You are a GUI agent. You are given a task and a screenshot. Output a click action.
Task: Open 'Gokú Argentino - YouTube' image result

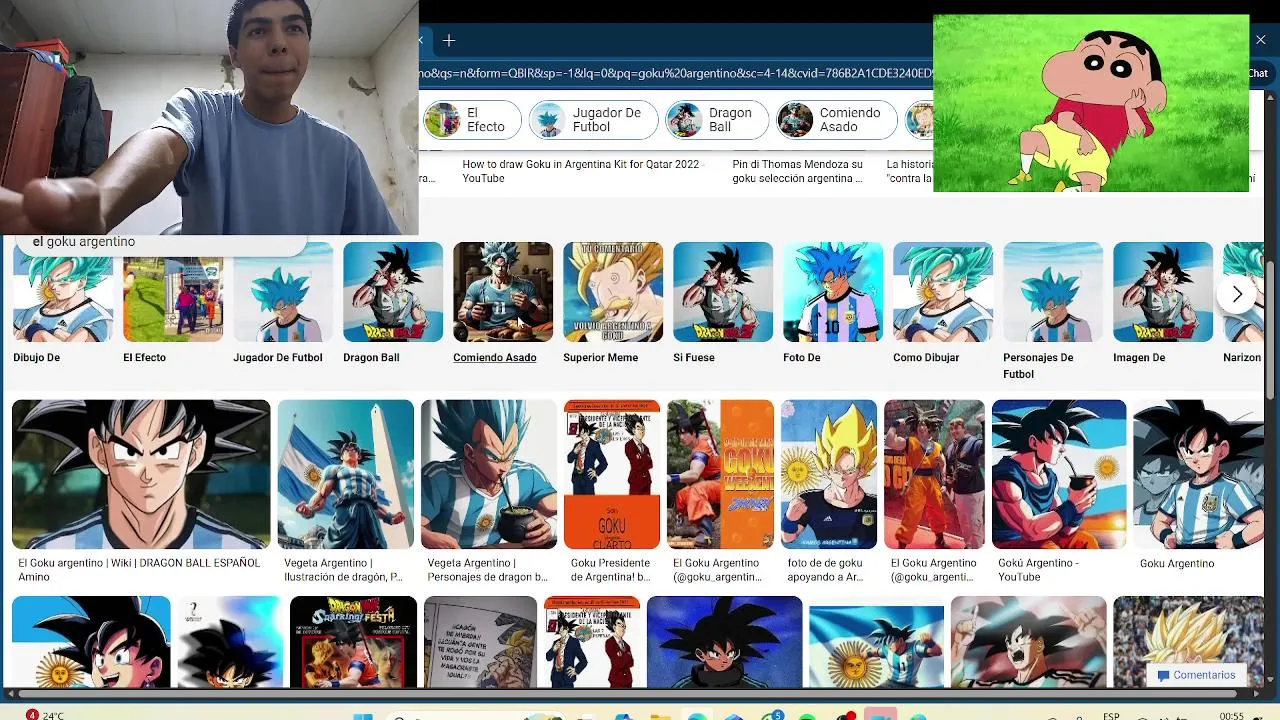click(1059, 474)
